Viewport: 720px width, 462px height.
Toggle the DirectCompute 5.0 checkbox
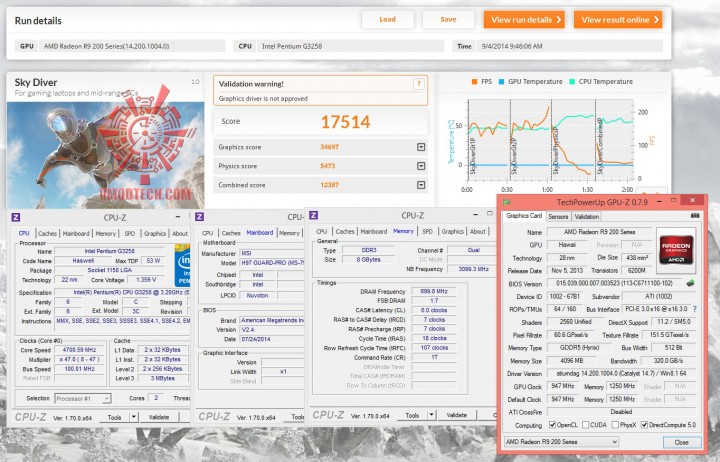644,425
